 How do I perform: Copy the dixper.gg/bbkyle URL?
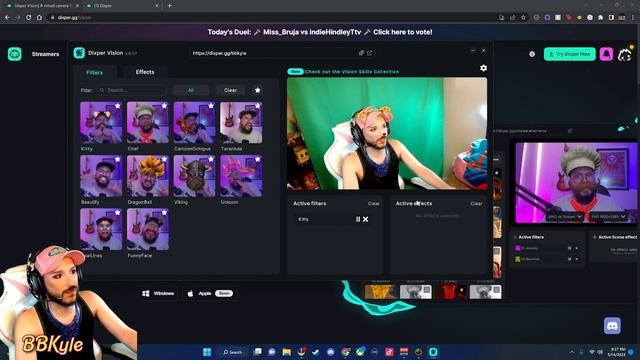[361, 53]
